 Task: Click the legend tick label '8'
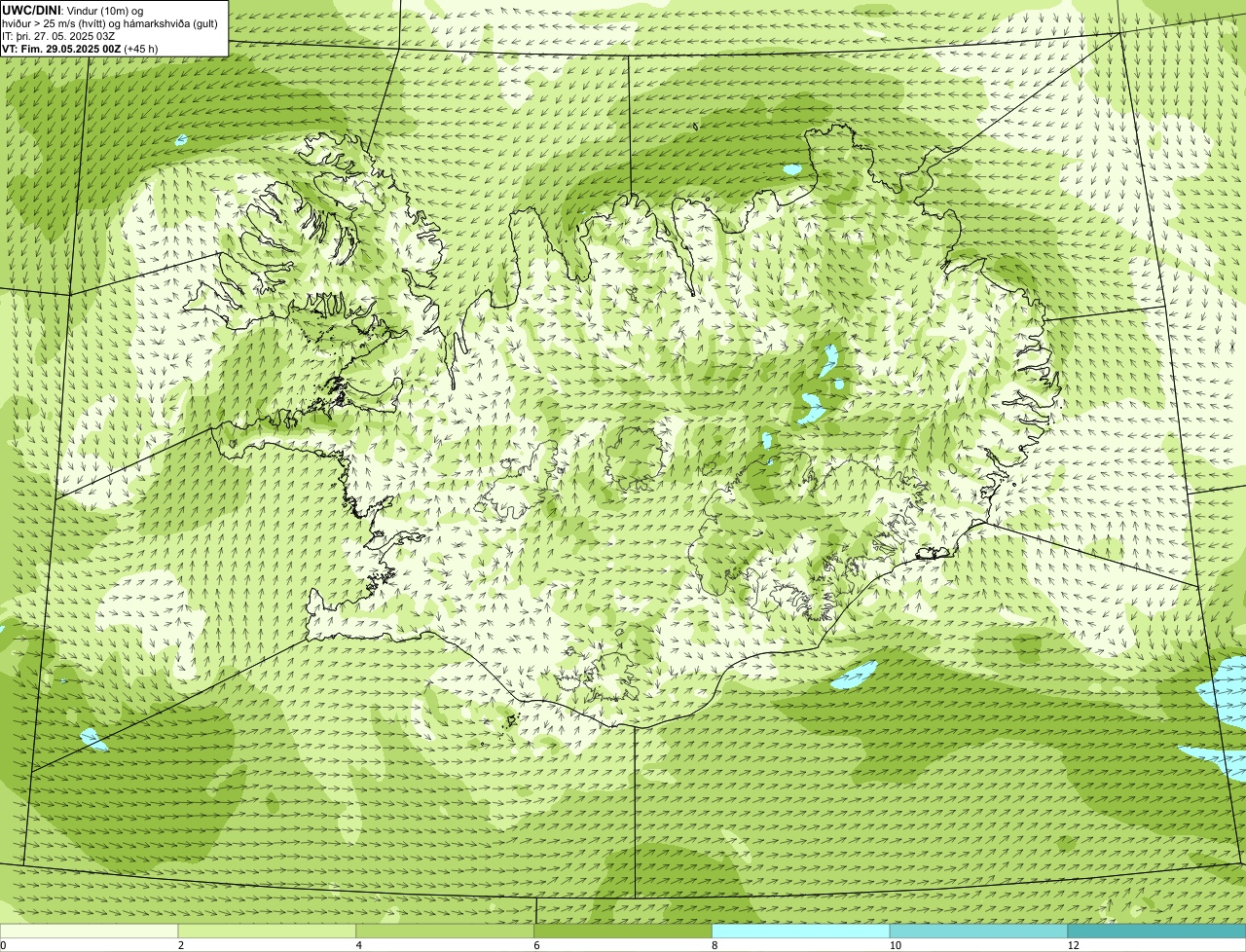[x=715, y=945]
